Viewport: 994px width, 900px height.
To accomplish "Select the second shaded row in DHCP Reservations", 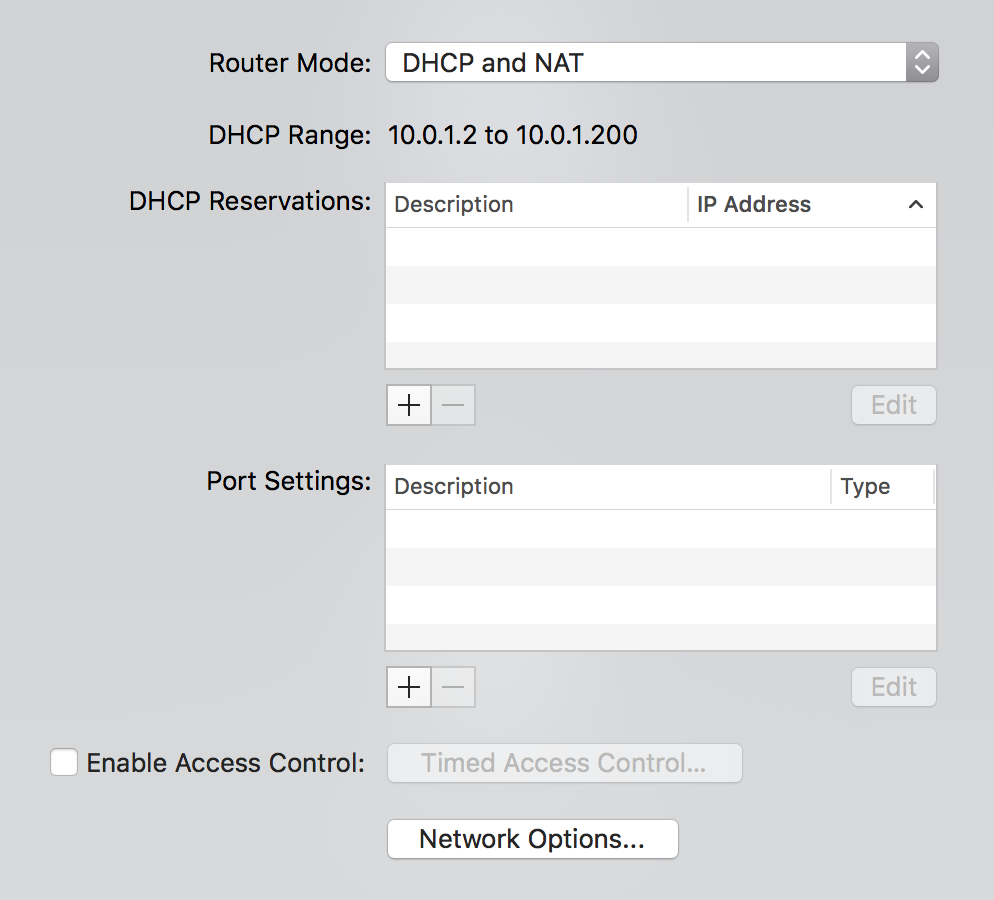I will pos(660,355).
